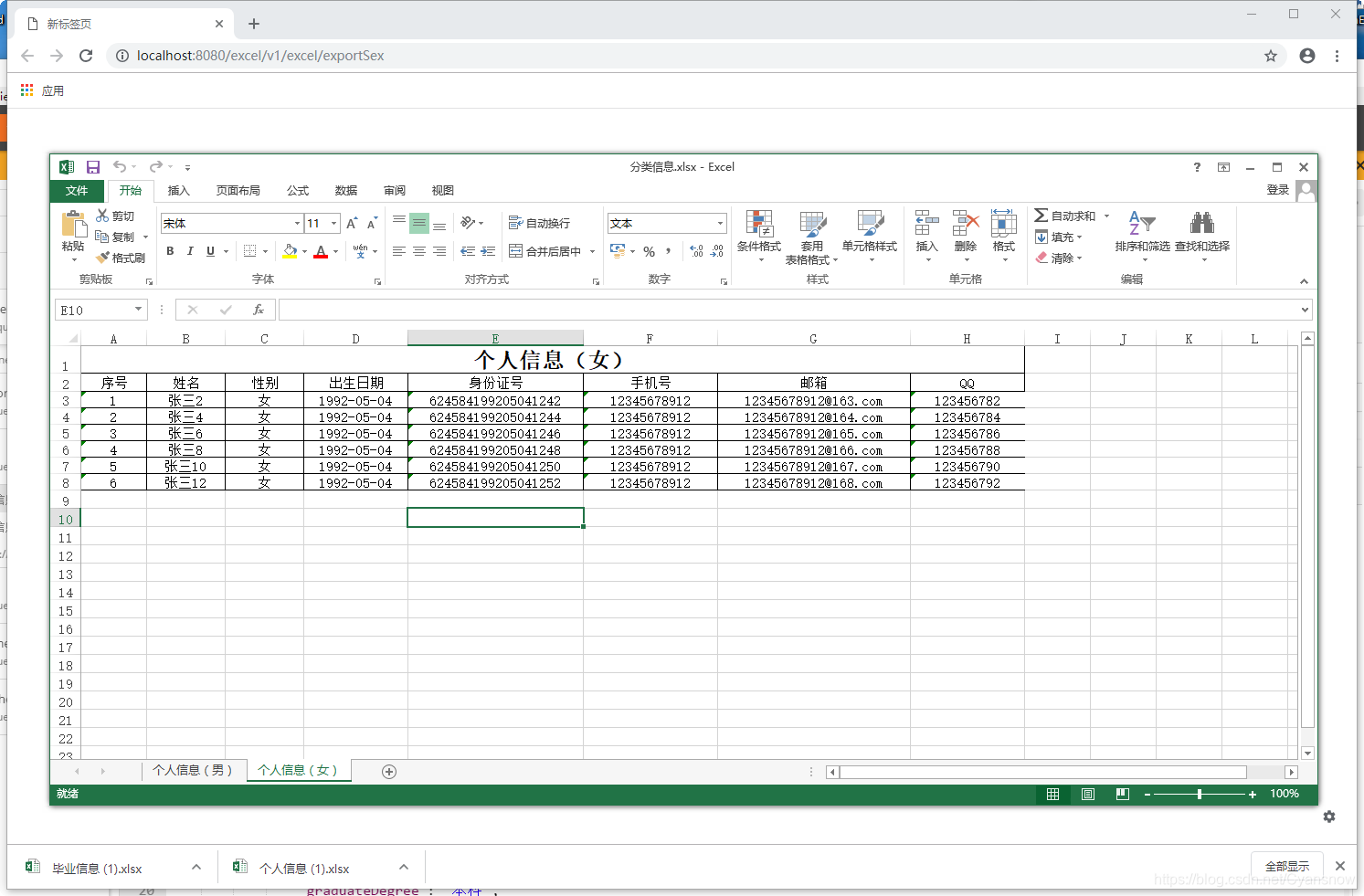This screenshot has width=1364, height=896.
Task: Click Cut (剪切) scissors icon
Action: click(103, 216)
